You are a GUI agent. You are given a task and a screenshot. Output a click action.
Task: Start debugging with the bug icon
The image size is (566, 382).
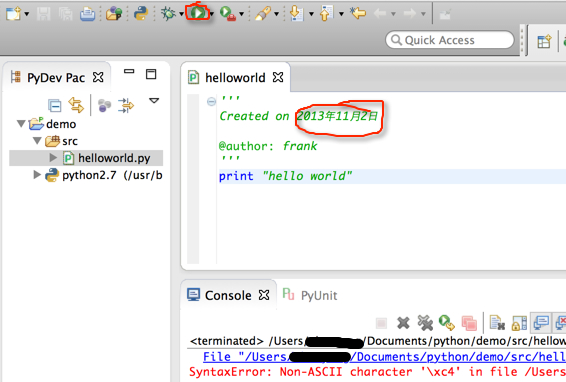tap(168, 13)
